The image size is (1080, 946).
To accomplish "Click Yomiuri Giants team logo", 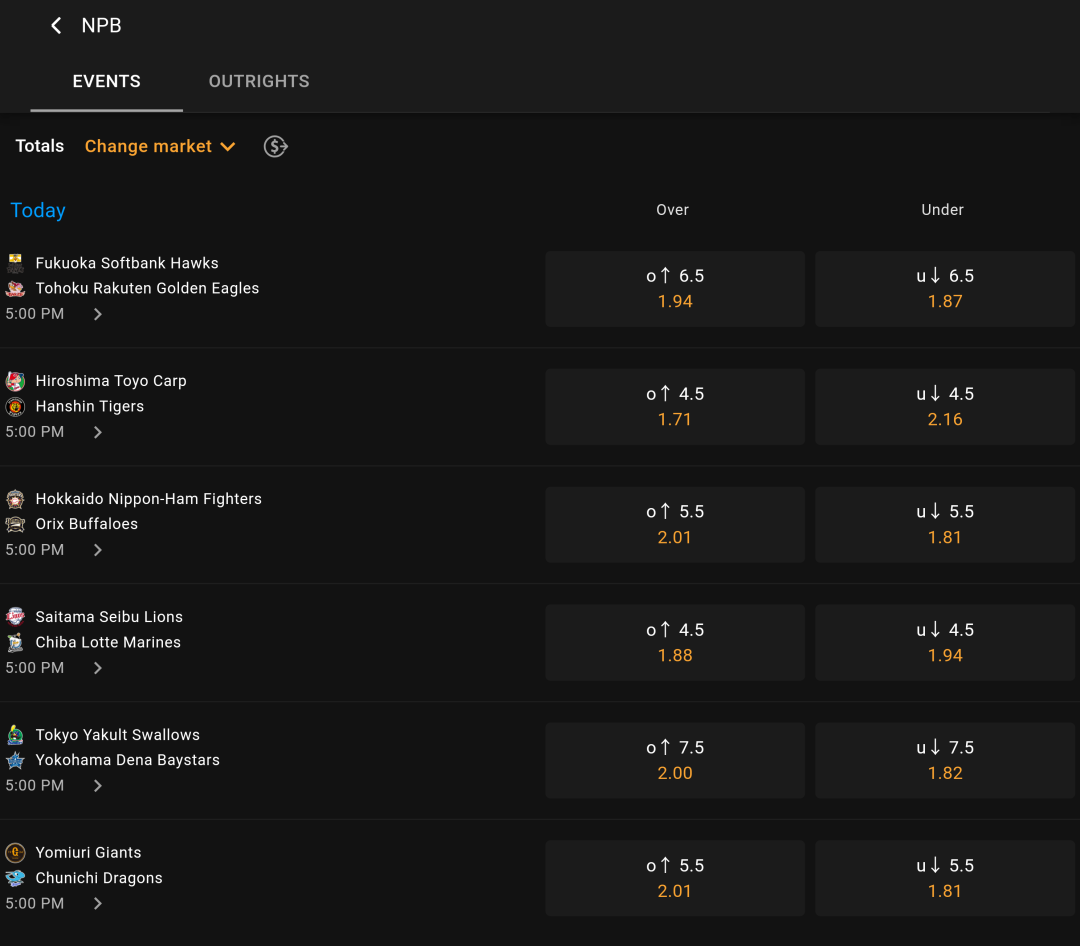I will tap(15, 853).
